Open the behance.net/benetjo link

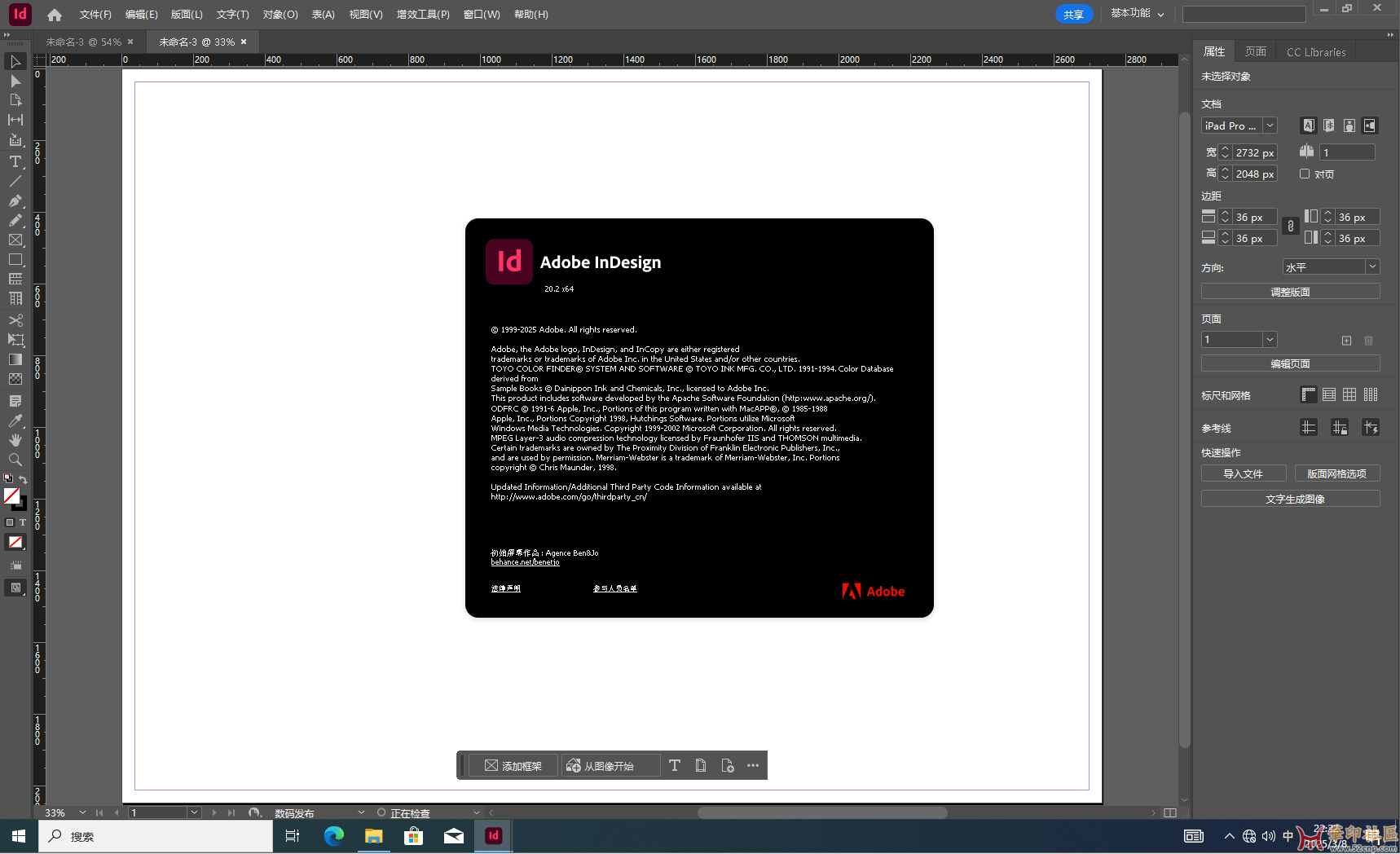[525, 562]
